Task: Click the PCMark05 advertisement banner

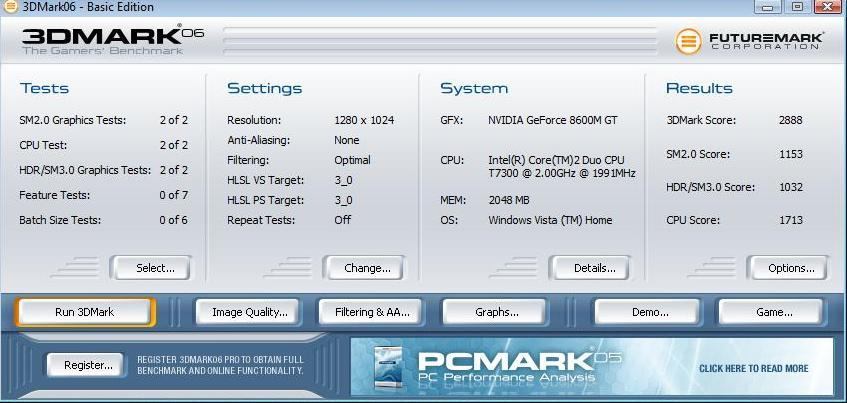Action: pos(592,367)
